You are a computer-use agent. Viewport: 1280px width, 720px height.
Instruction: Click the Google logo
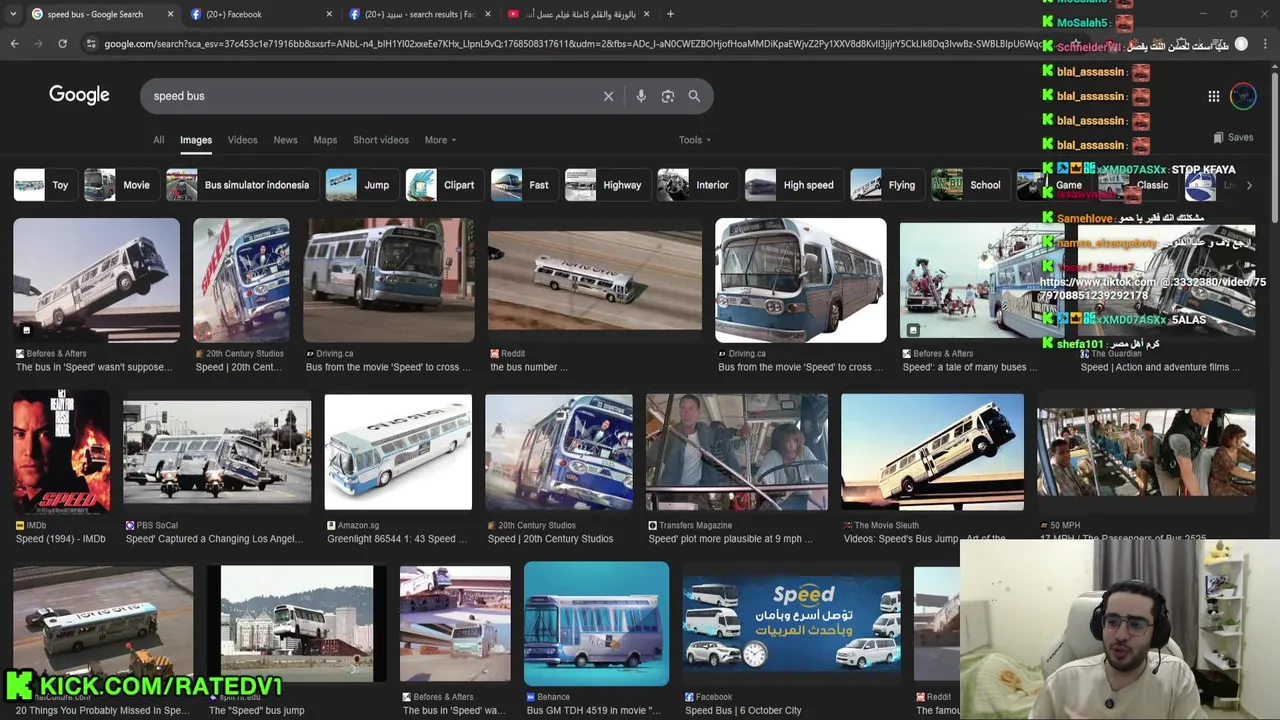(79, 95)
